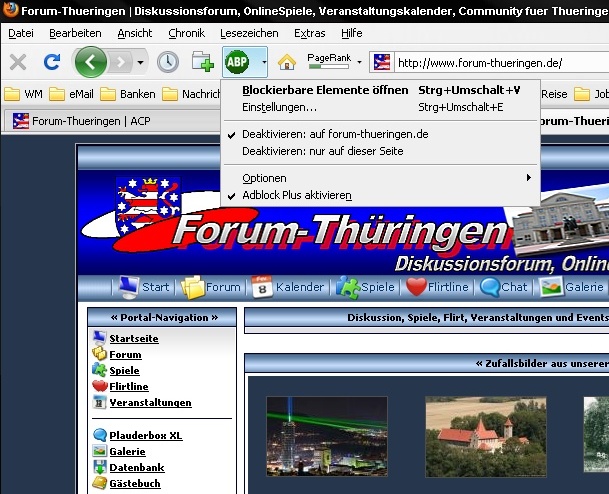Open the red-roofed castle random image

[486, 437]
